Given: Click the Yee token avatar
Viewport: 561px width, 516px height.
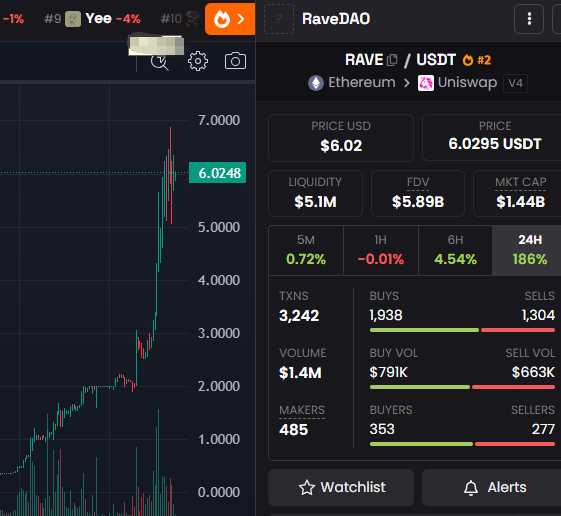Looking at the screenshot, I should pos(73,19).
